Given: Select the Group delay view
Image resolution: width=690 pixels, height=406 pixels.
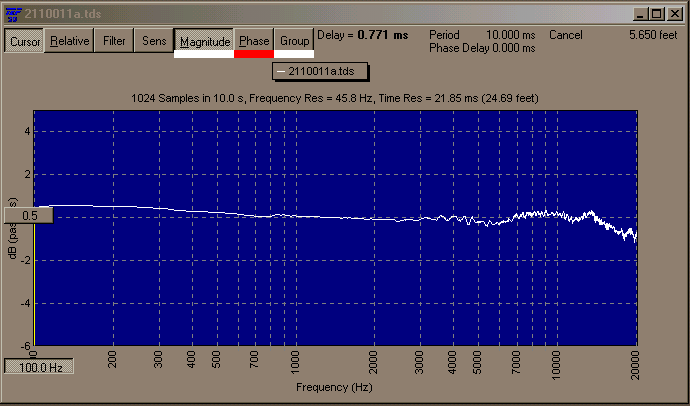Looking at the screenshot, I should [x=294, y=41].
